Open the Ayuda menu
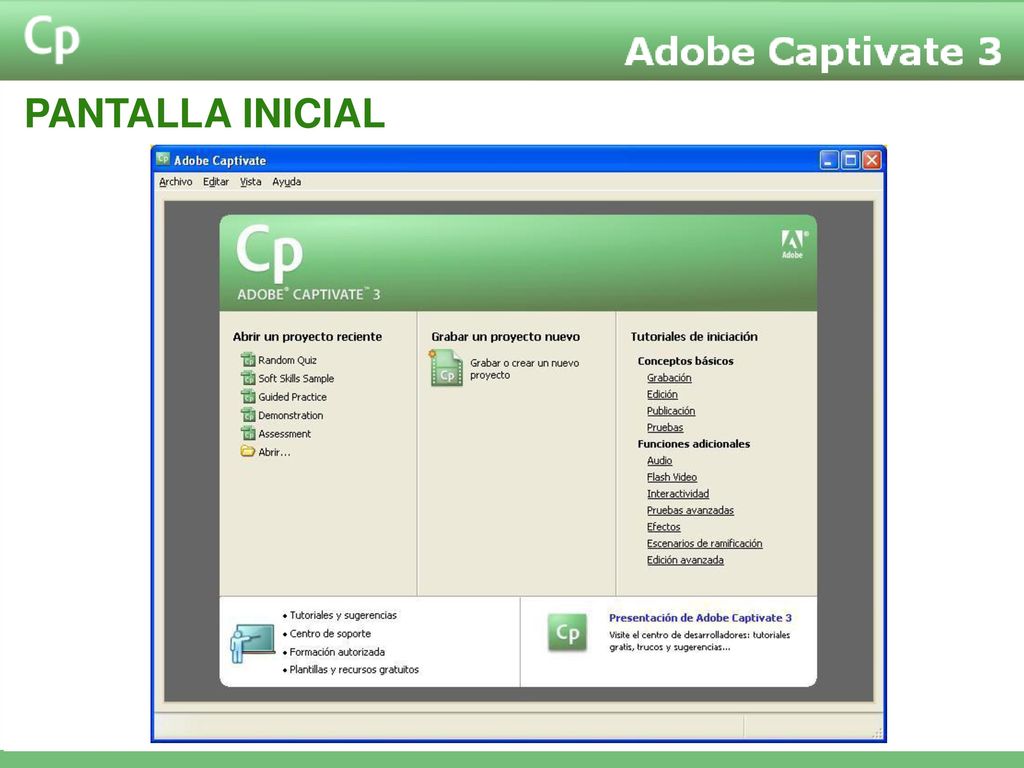The image size is (1024, 768). pos(287,182)
